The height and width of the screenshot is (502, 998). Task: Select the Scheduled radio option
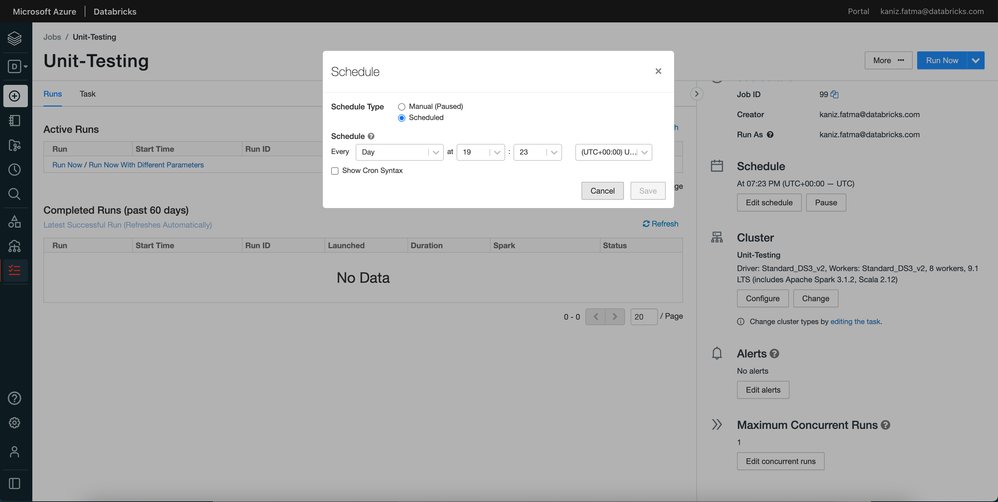click(402, 118)
